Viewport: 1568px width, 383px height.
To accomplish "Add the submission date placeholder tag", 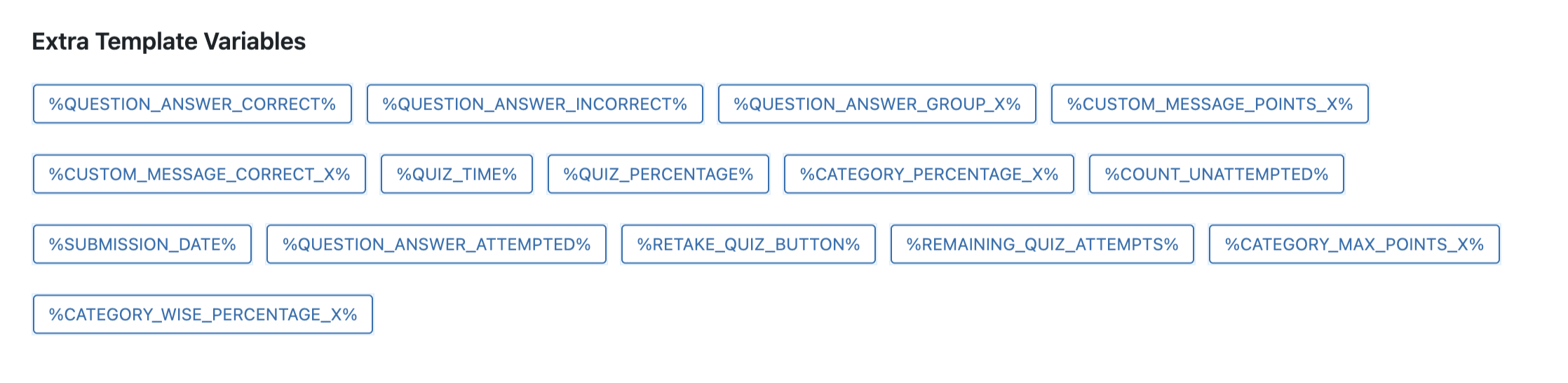I will 142,245.
